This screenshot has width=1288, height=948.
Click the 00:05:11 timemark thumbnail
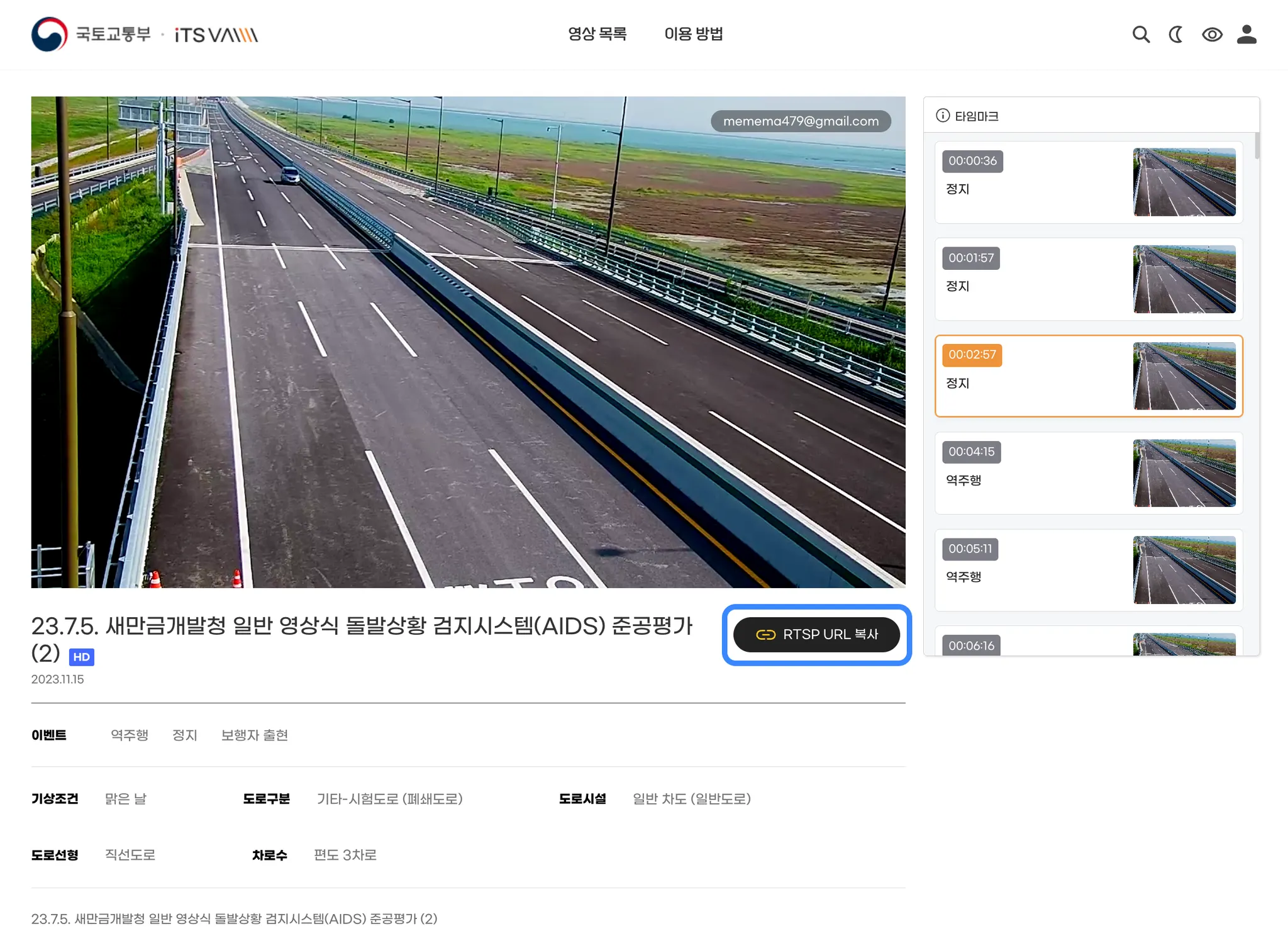[1184, 570]
